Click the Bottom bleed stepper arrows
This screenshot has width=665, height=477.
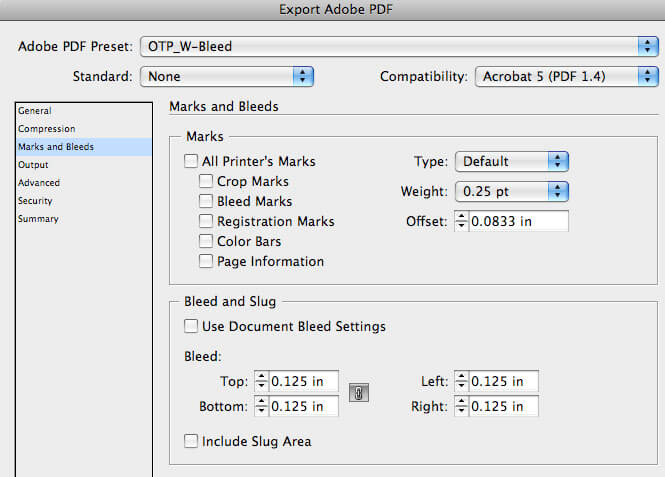[261, 406]
